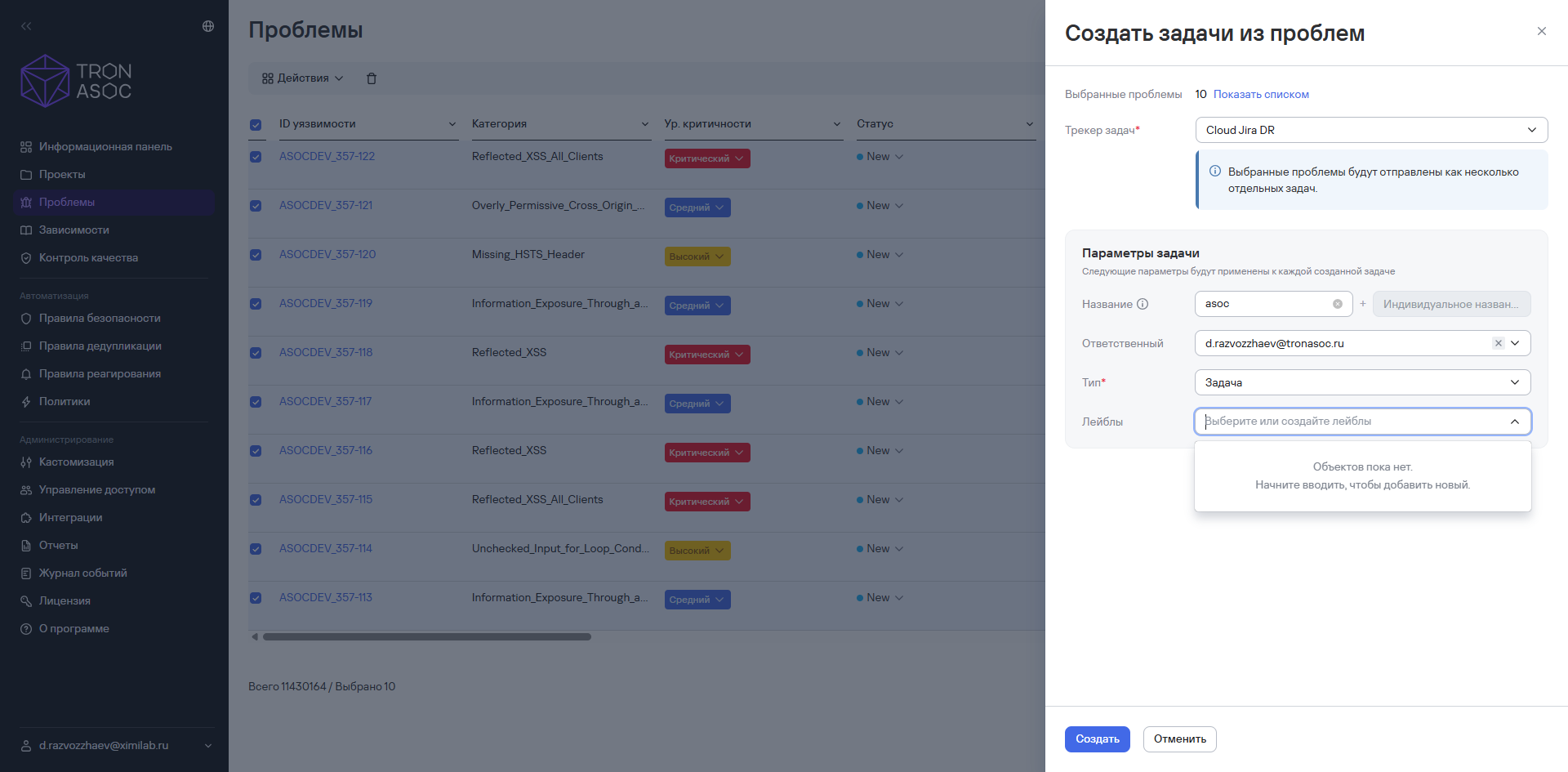Image resolution: width=1568 pixels, height=772 pixels.
Task: Close the Создать задачи из проблем panel
Action: click(x=1542, y=31)
